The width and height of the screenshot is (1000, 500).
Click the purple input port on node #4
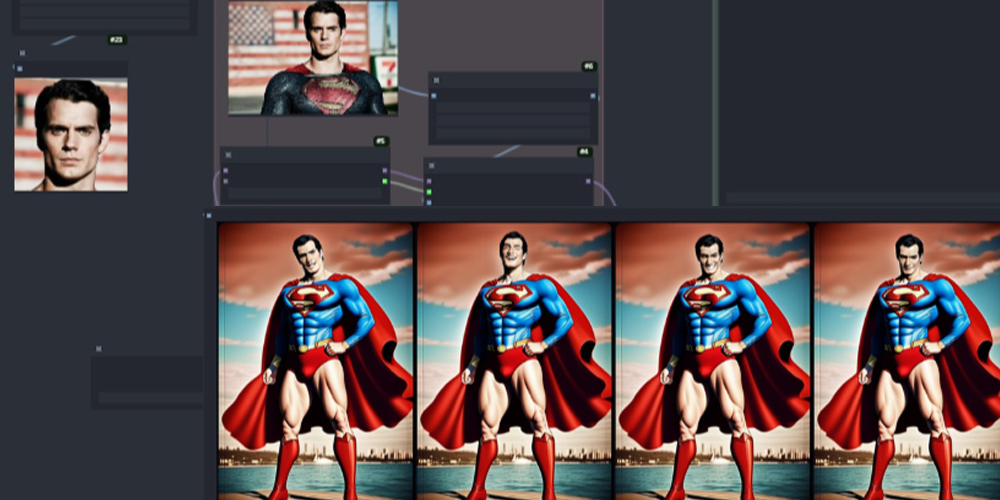coord(429,181)
